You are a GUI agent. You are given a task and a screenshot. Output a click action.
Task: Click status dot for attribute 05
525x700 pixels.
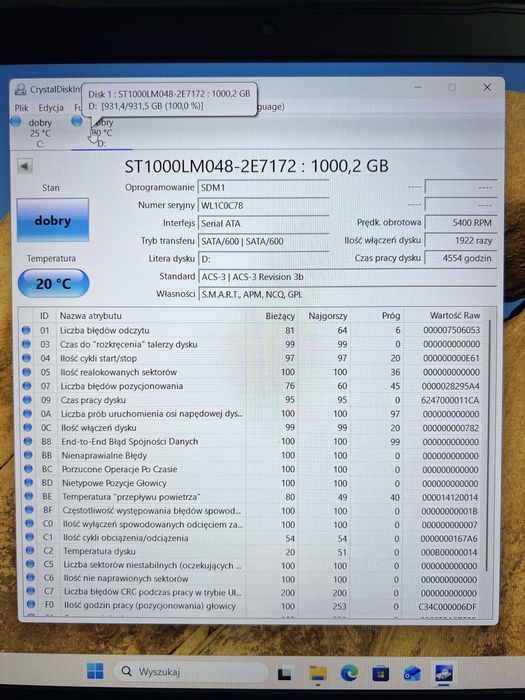pos(26,371)
